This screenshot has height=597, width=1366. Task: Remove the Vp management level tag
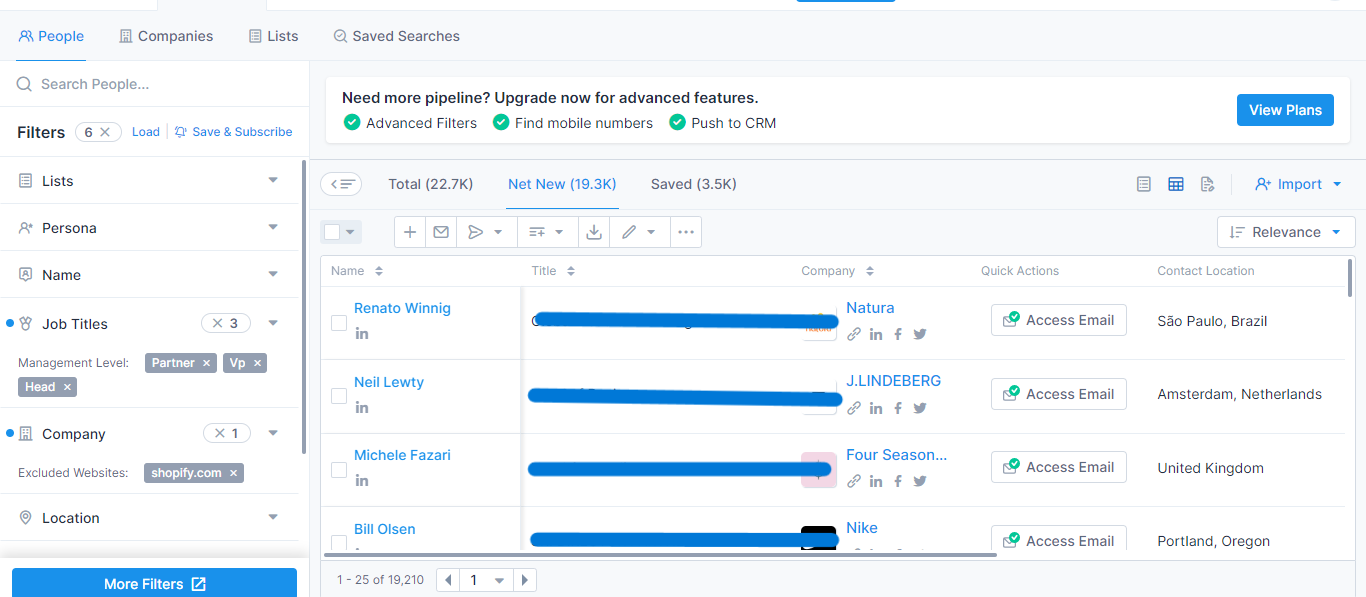[x=257, y=363]
